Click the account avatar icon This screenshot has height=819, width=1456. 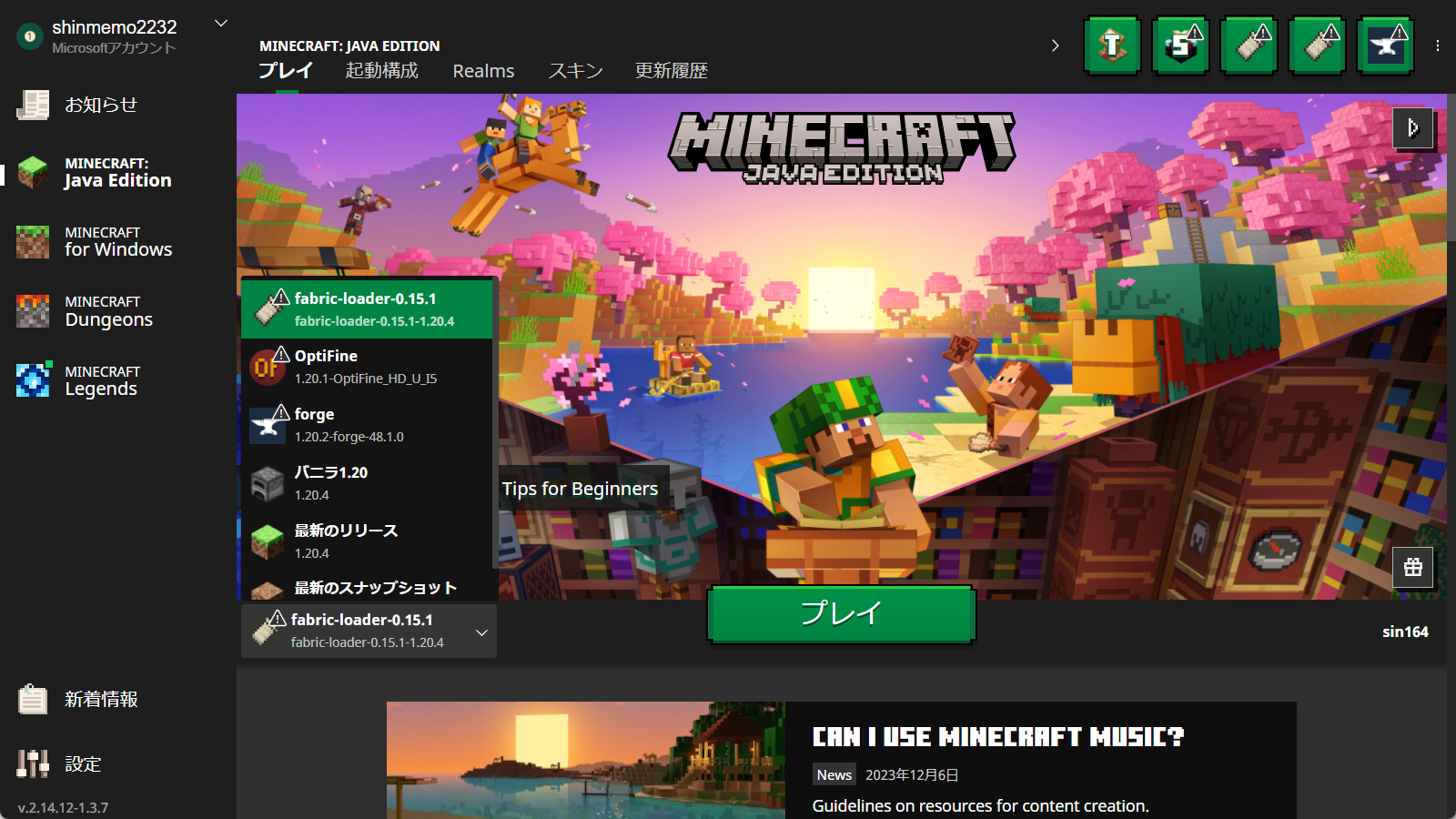(30, 36)
